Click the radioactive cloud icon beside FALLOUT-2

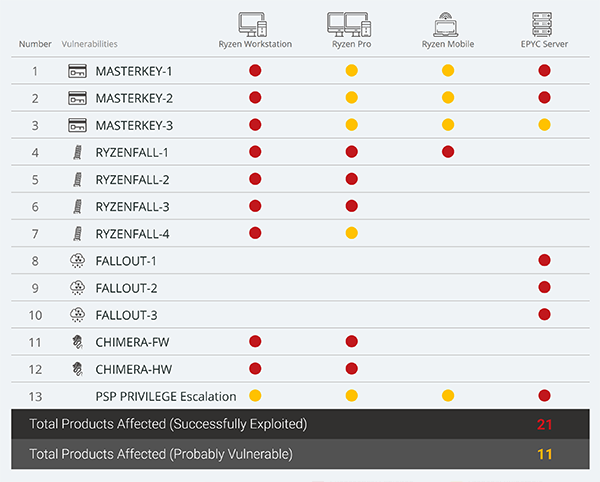(x=77, y=288)
